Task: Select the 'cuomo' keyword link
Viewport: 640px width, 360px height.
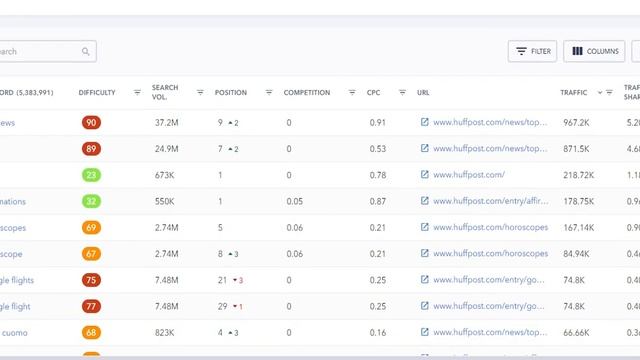Action: [14, 333]
